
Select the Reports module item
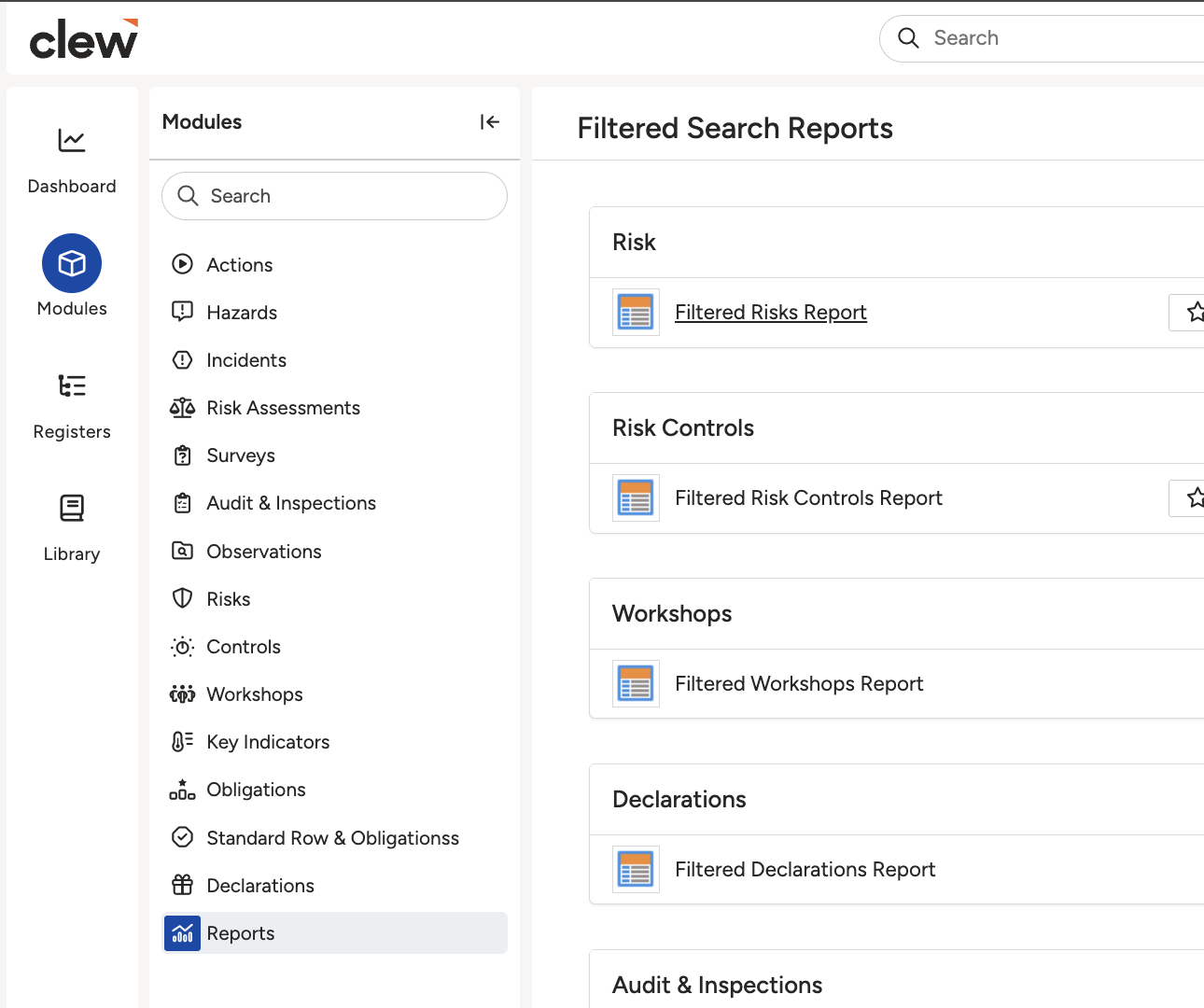pos(335,933)
